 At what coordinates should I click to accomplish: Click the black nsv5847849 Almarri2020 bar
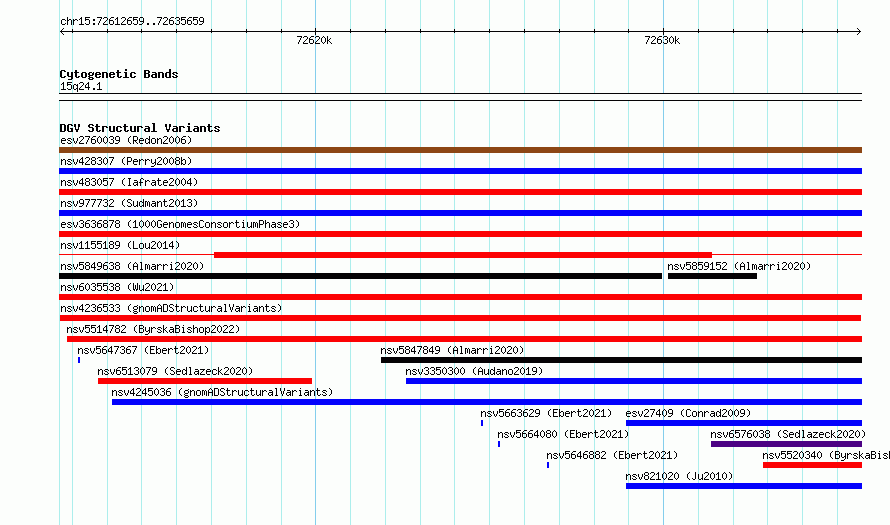click(622, 360)
